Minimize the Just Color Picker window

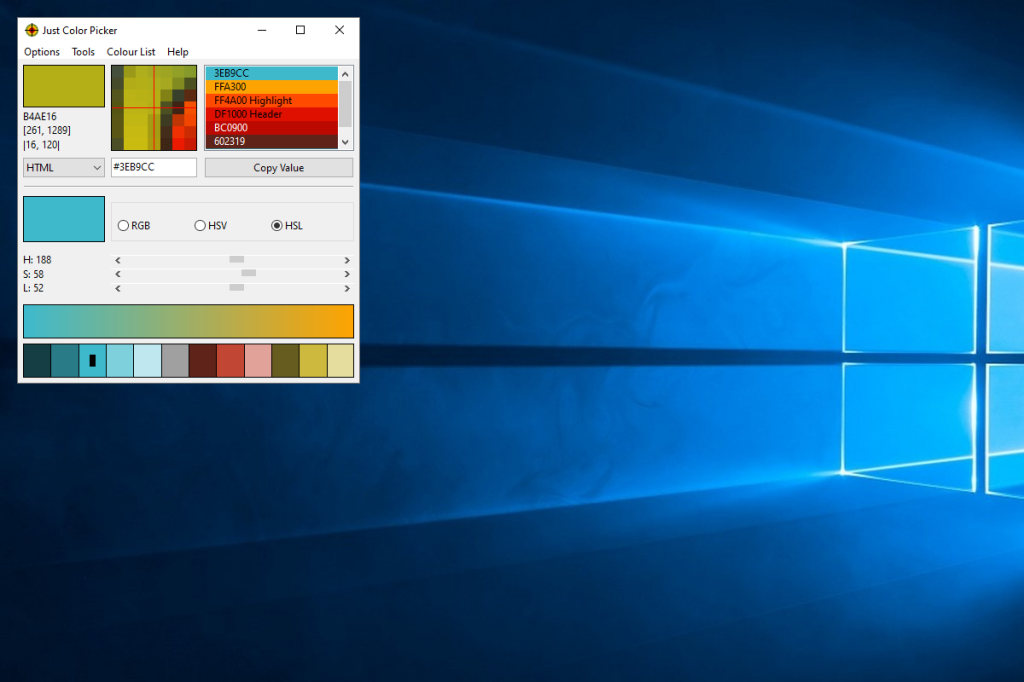[262, 30]
